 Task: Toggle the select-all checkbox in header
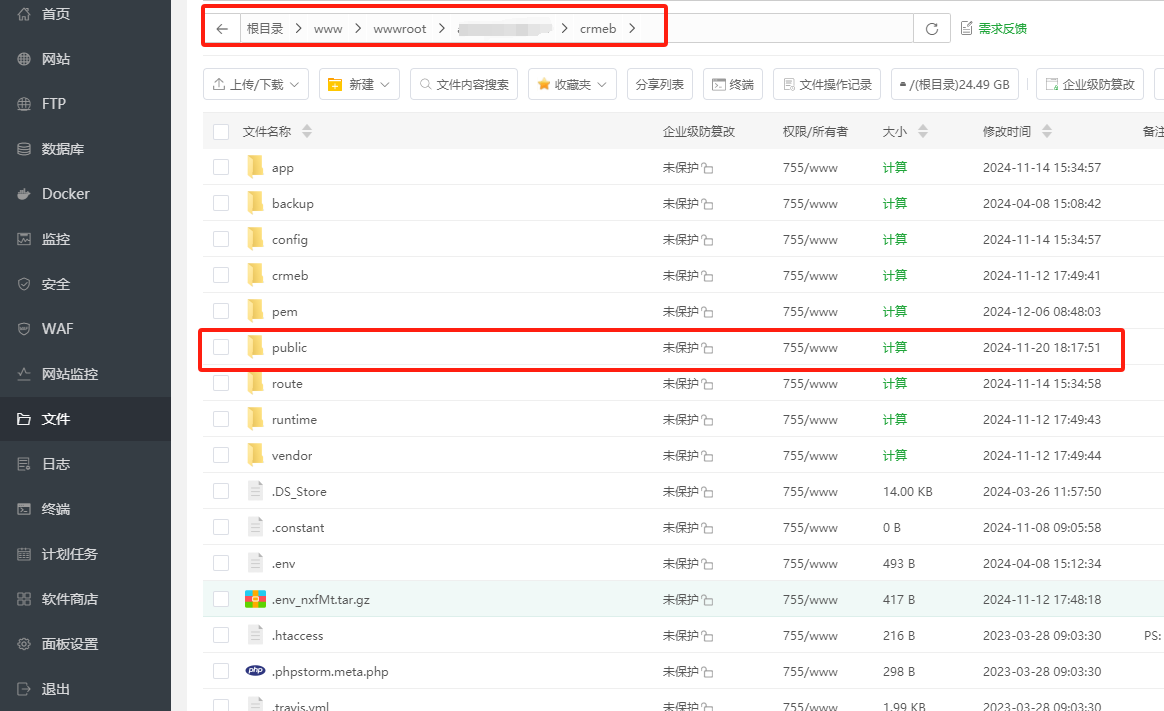click(x=221, y=132)
